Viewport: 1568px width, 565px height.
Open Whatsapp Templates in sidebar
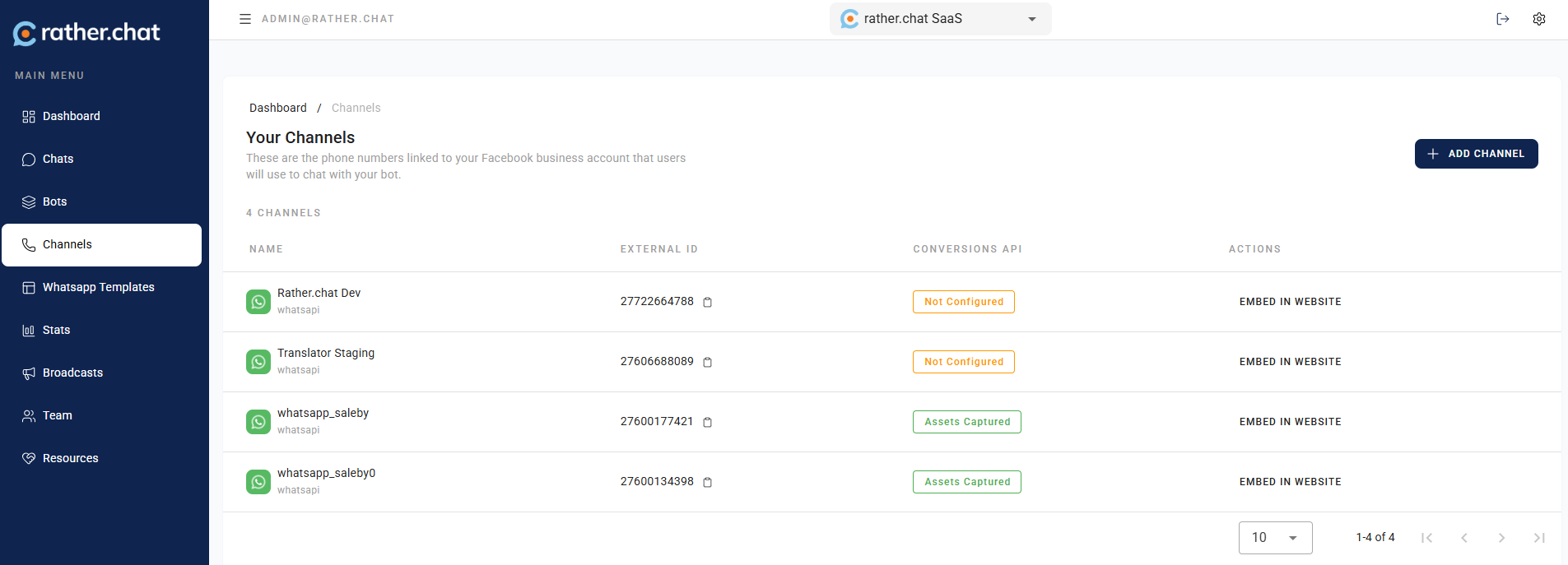tap(102, 287)
